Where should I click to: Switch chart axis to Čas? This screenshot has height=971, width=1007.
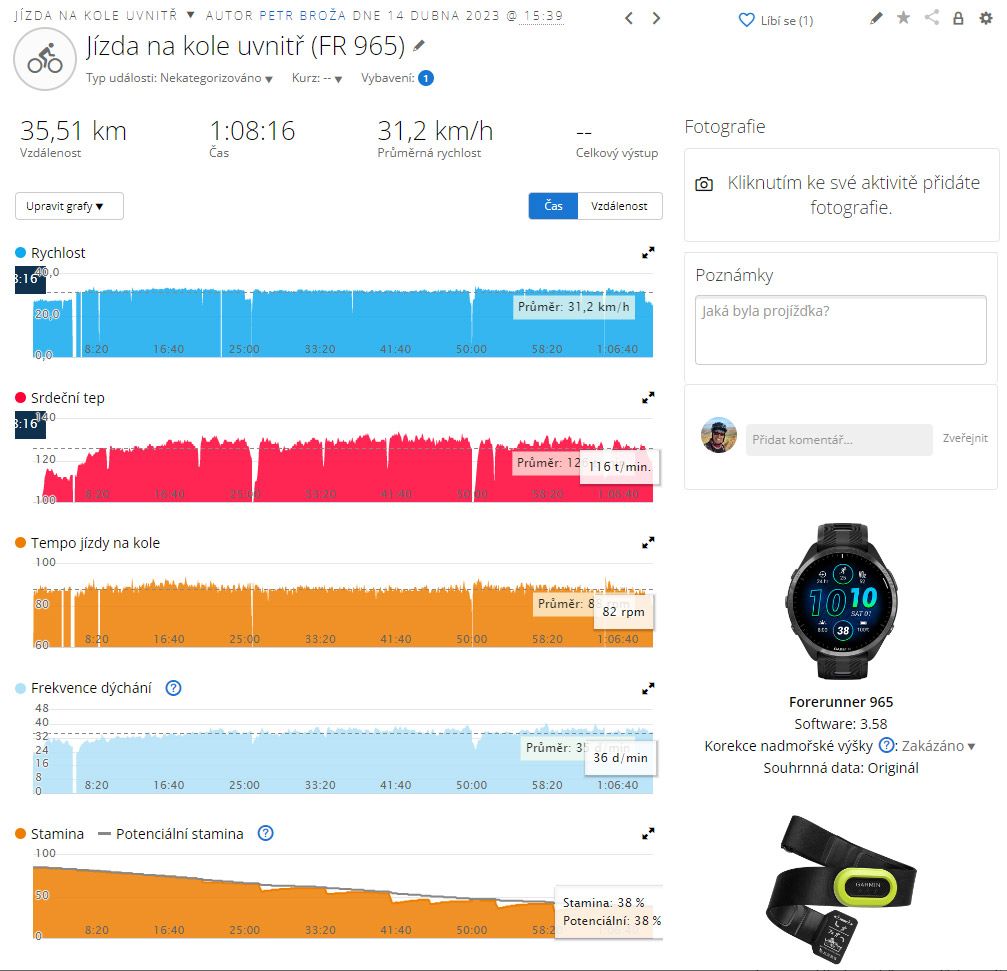pos(554,206)
